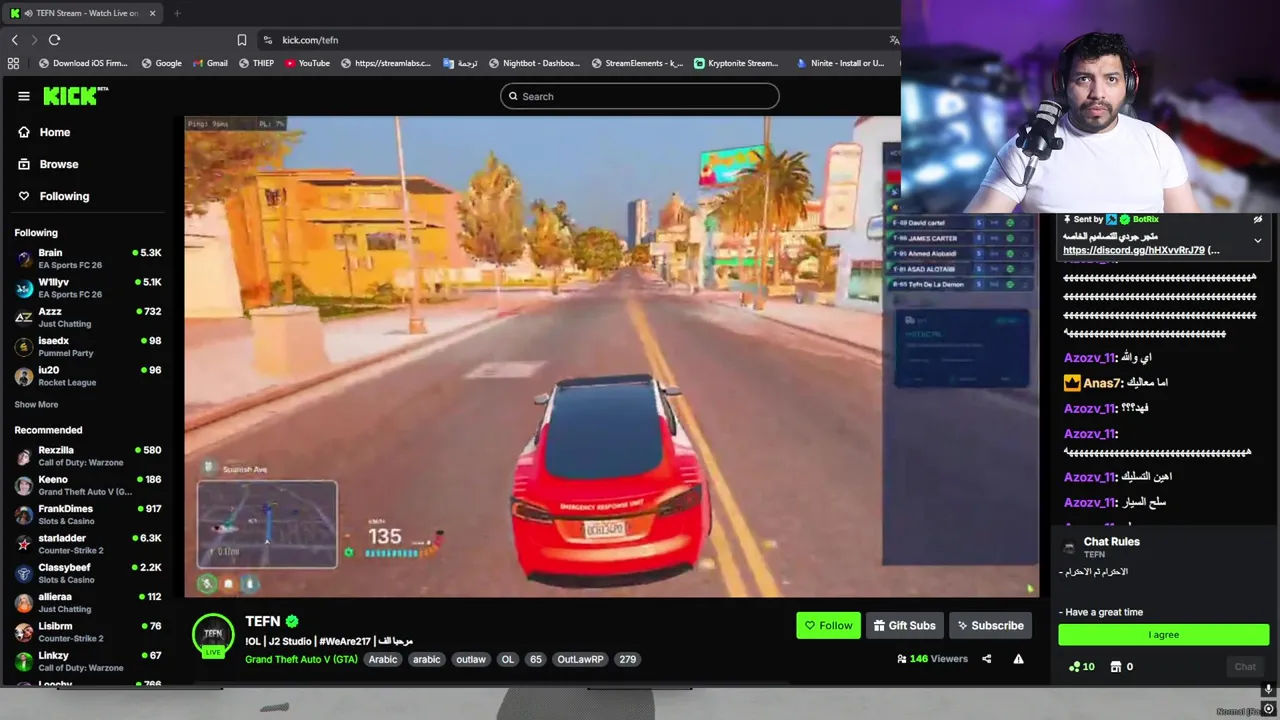Open the THIEP bookmark
Viewport: 1280px width, 720px height.
[256, 63]
